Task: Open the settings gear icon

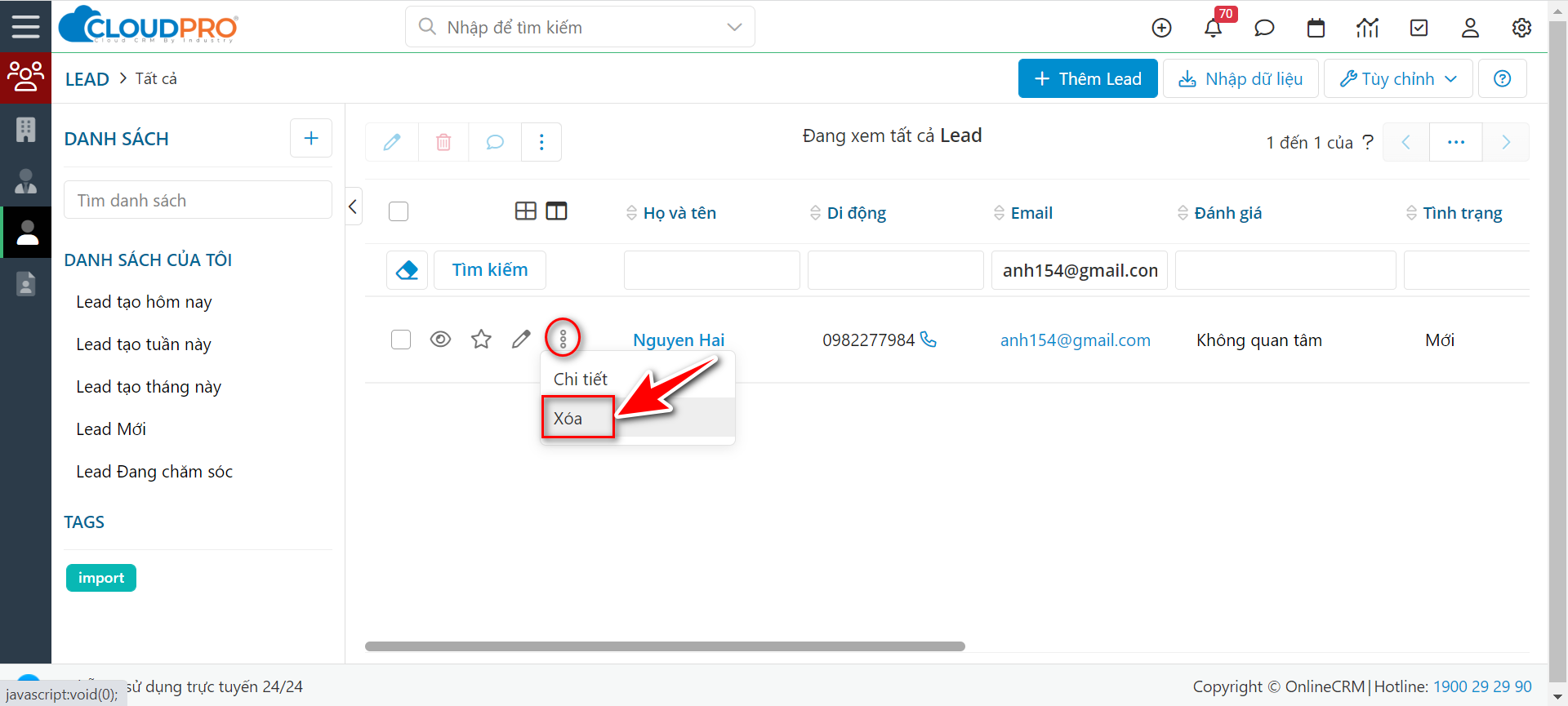Action: tap(1521, 28)
